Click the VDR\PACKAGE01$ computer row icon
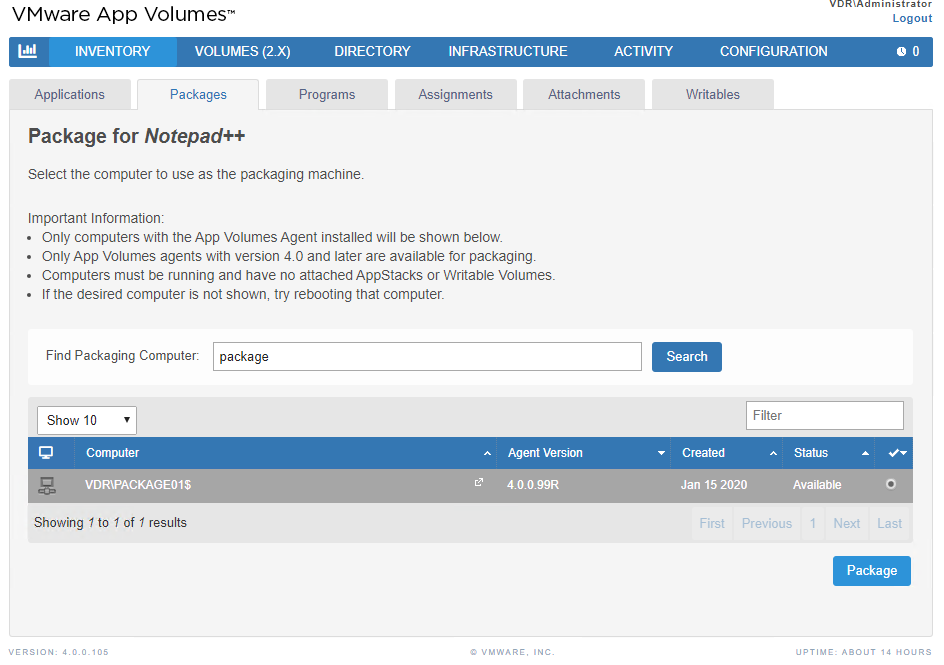Screen dimensions: 944x665 47,485
